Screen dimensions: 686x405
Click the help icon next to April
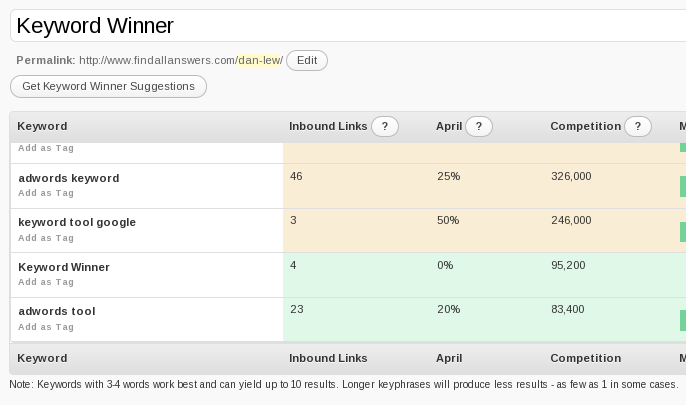[479, 127]
